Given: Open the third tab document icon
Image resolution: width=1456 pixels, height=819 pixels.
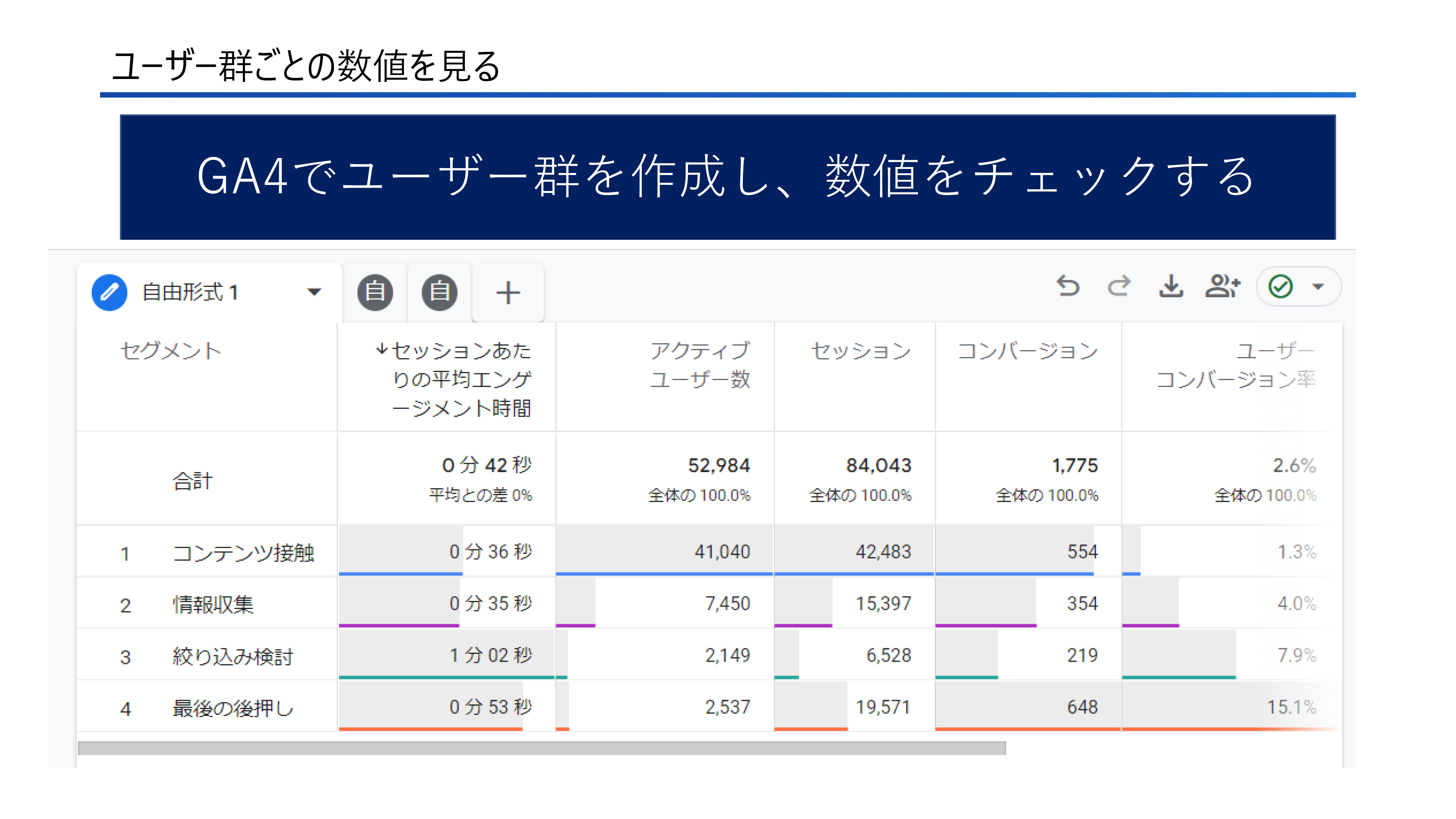Looking at the screenshot, I should click(x=440, y=292).
